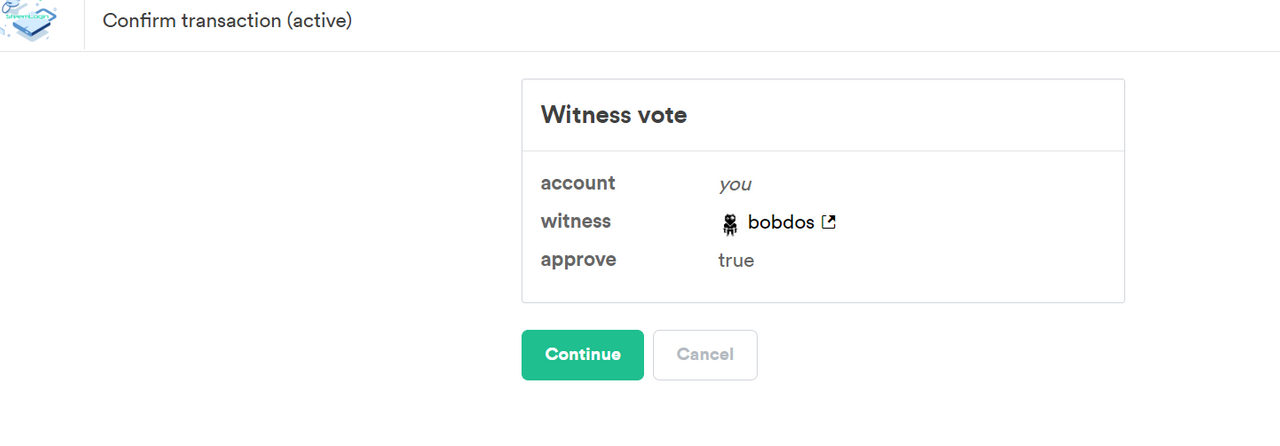Open the bobdos witness profile link
The image size is (1280, 446).
pyautogui.click(x=781, y=222)
